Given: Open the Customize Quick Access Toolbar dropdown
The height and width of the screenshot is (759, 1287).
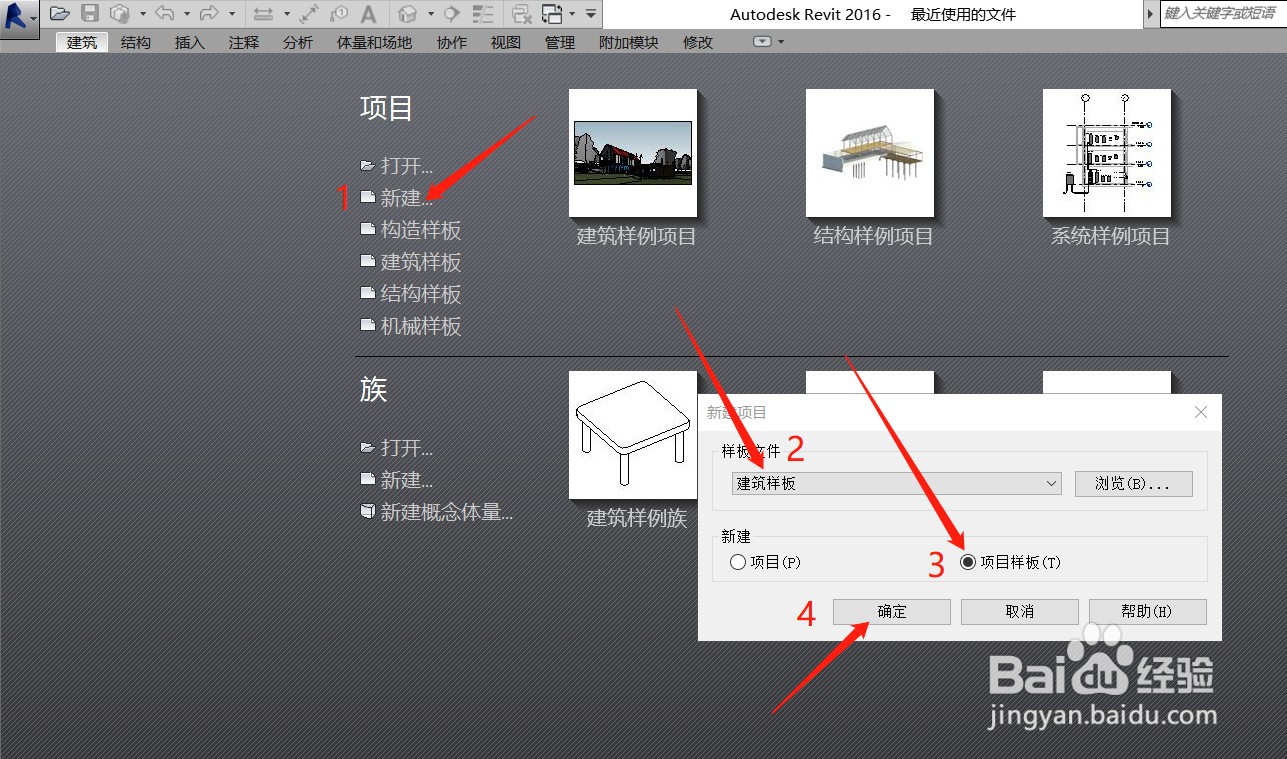Looking at the screenshot, I should (591, 13).
